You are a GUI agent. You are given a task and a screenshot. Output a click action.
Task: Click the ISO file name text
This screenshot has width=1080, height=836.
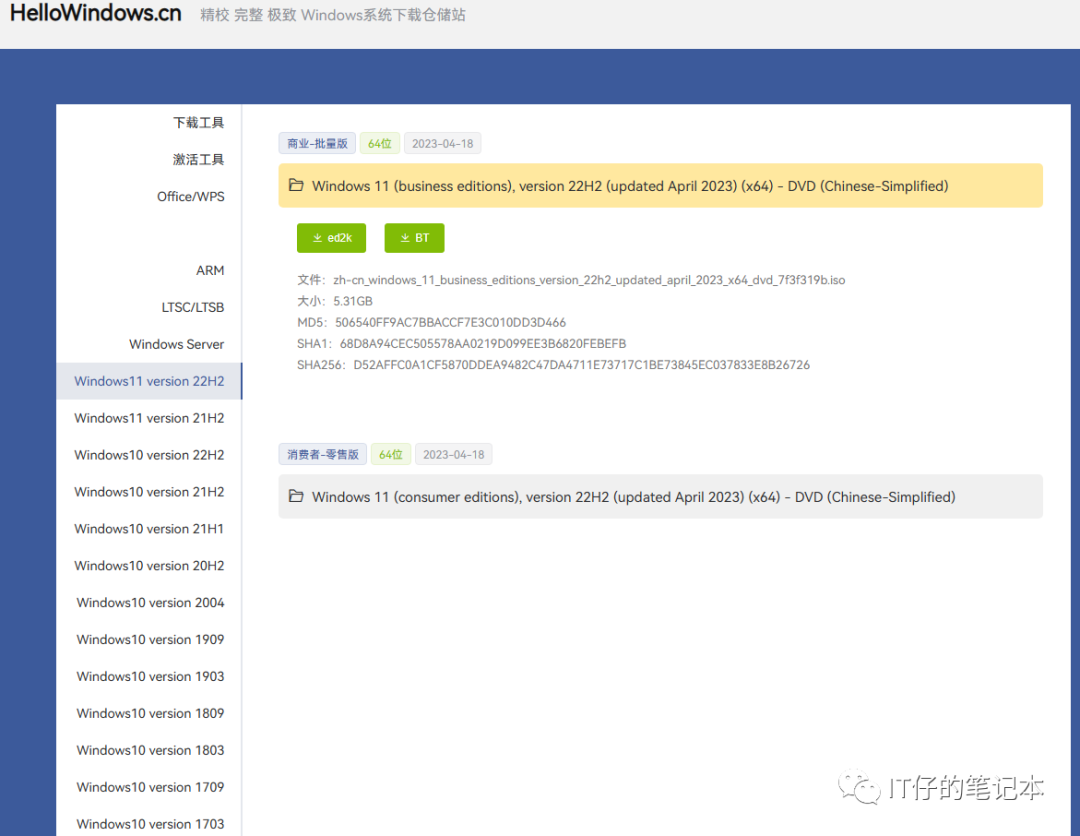point(589,280)
